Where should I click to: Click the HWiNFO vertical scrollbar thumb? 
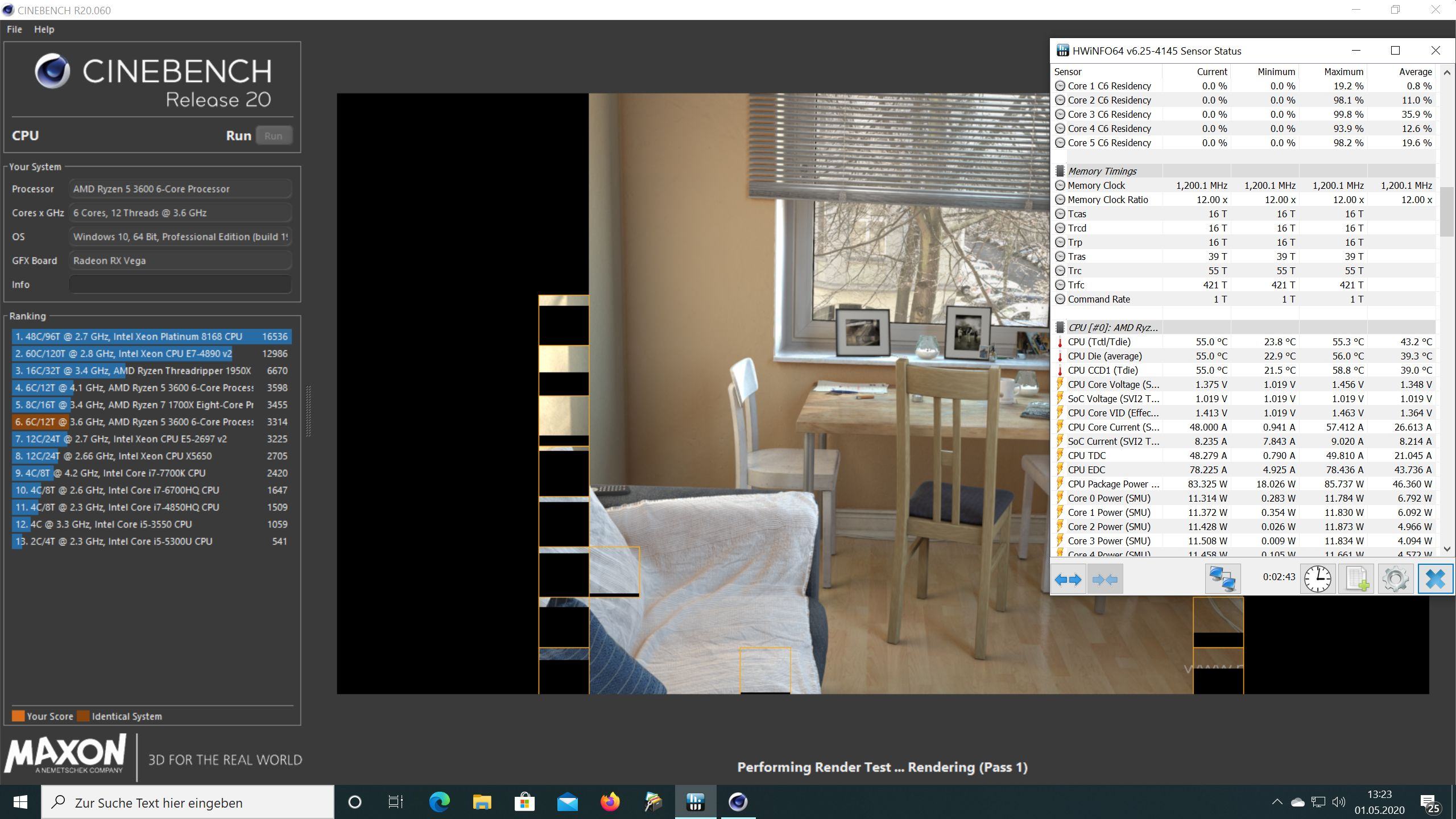pos(1446,212)
